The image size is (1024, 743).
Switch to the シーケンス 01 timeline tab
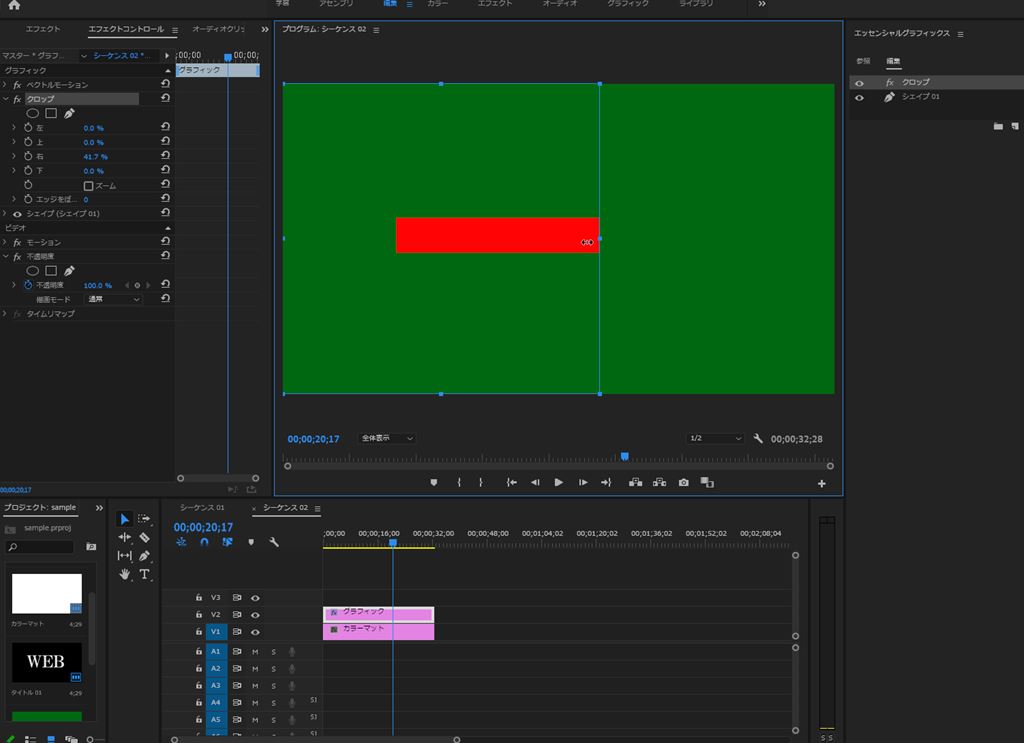click(x=202, y=508)
